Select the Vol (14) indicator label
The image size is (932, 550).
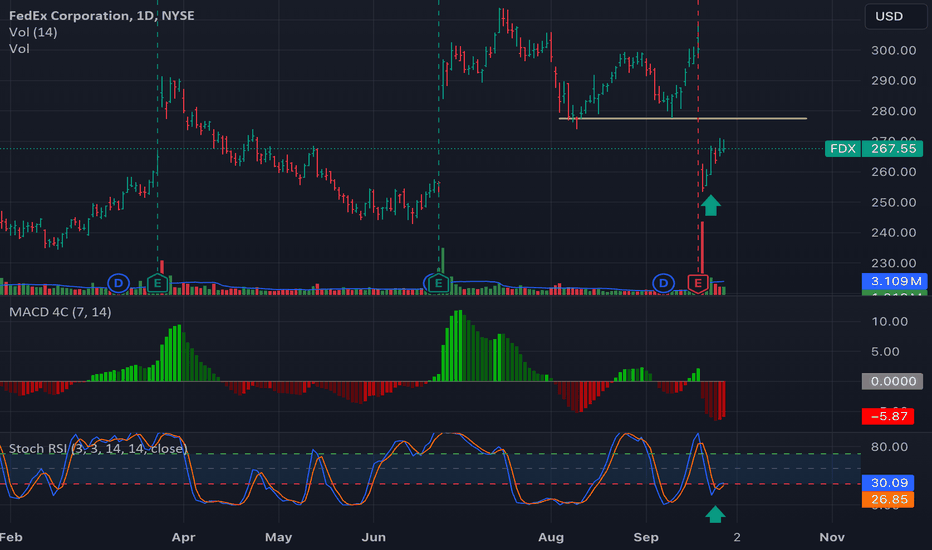coord(33,32)
